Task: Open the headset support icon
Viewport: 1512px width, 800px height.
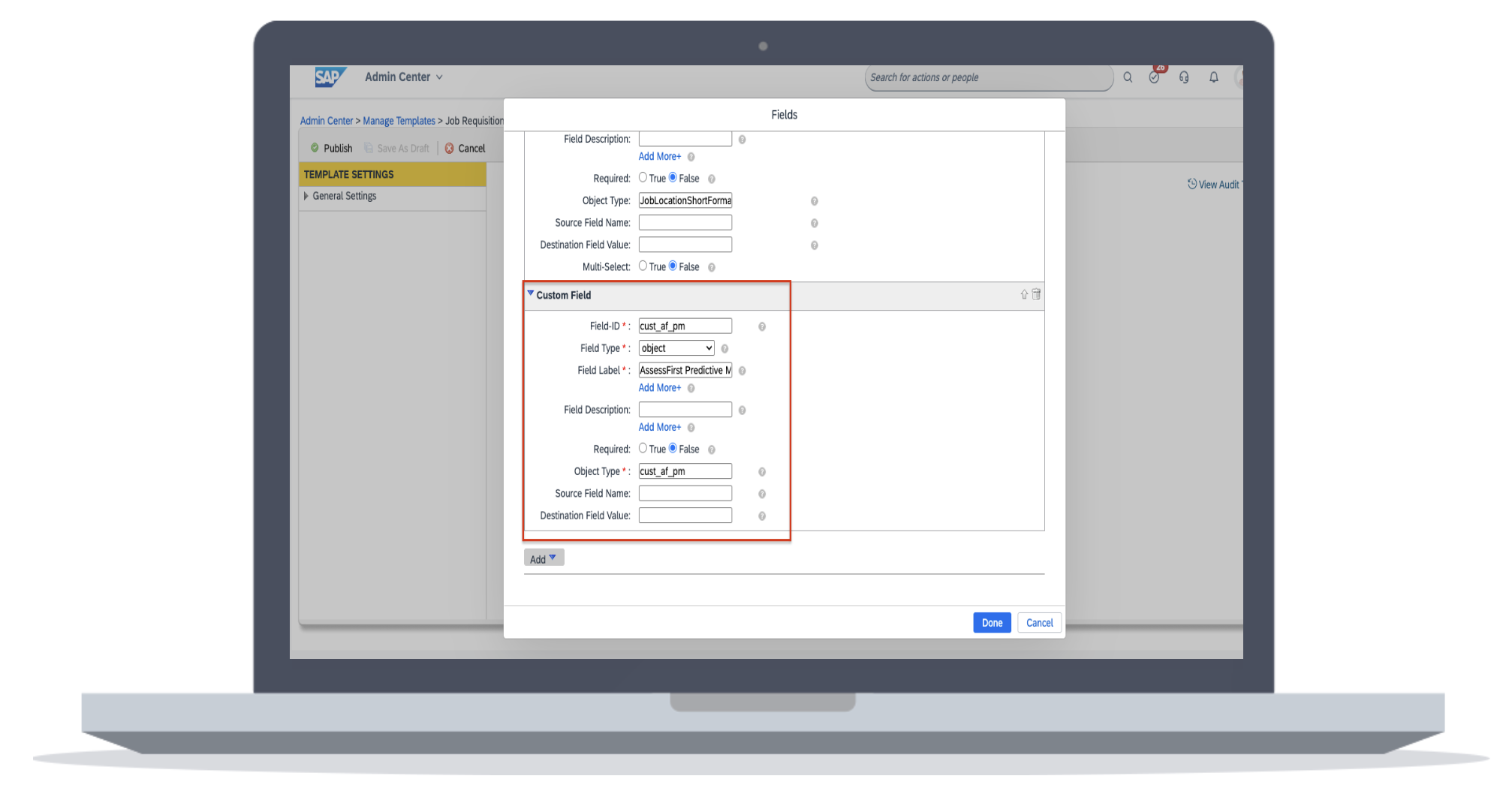Action: pyautogui.click(x=1184, y=77)
